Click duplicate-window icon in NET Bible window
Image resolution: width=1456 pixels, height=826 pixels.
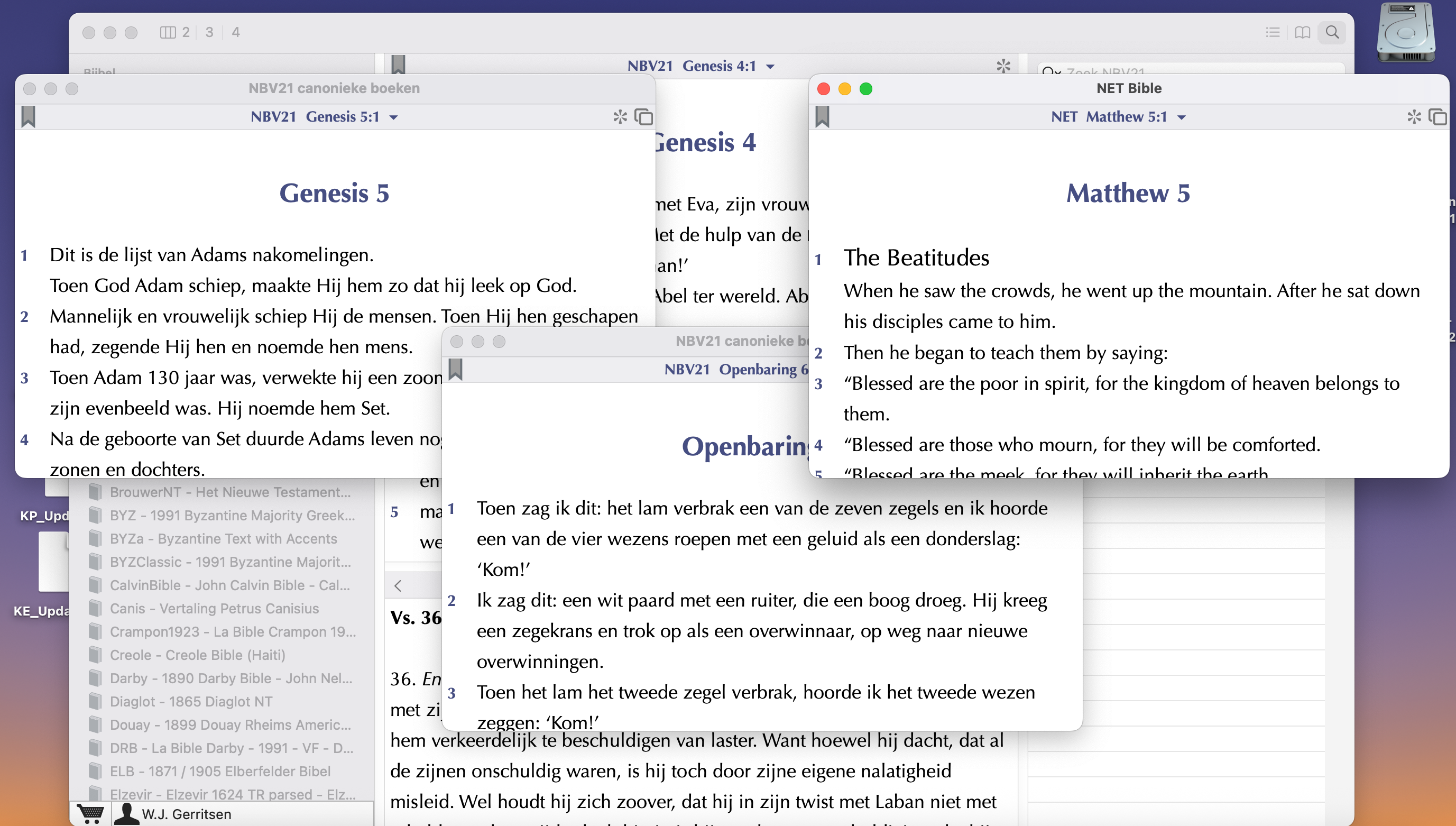(1437, 117)
